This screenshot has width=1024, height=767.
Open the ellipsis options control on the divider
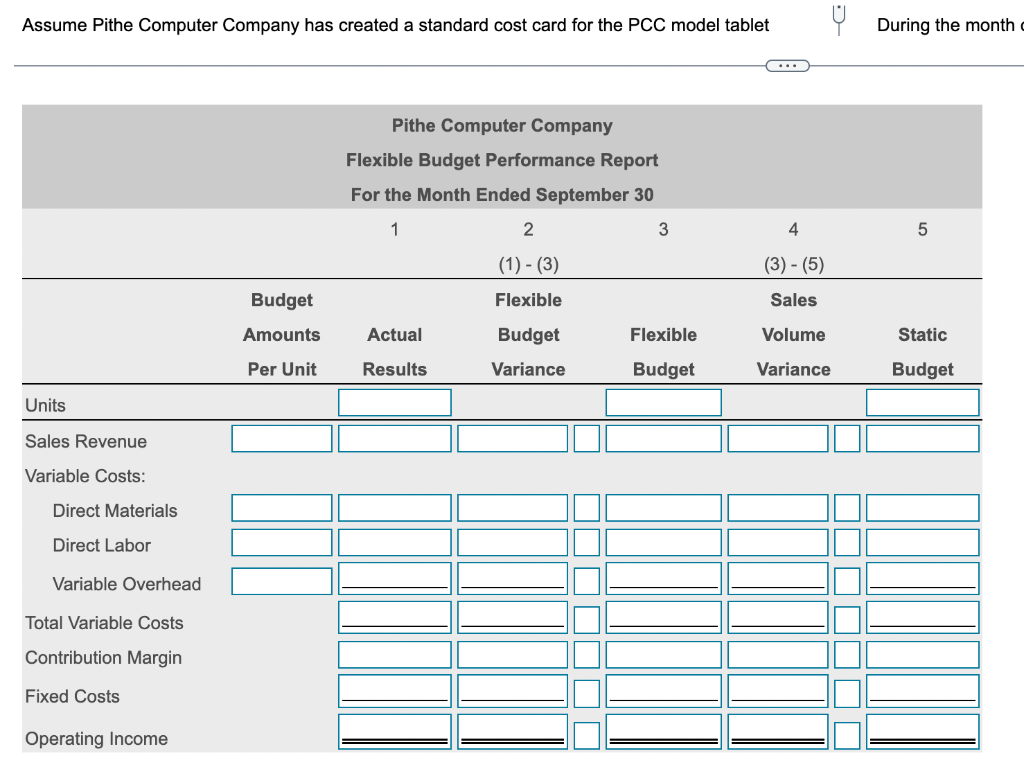point(787,65)
